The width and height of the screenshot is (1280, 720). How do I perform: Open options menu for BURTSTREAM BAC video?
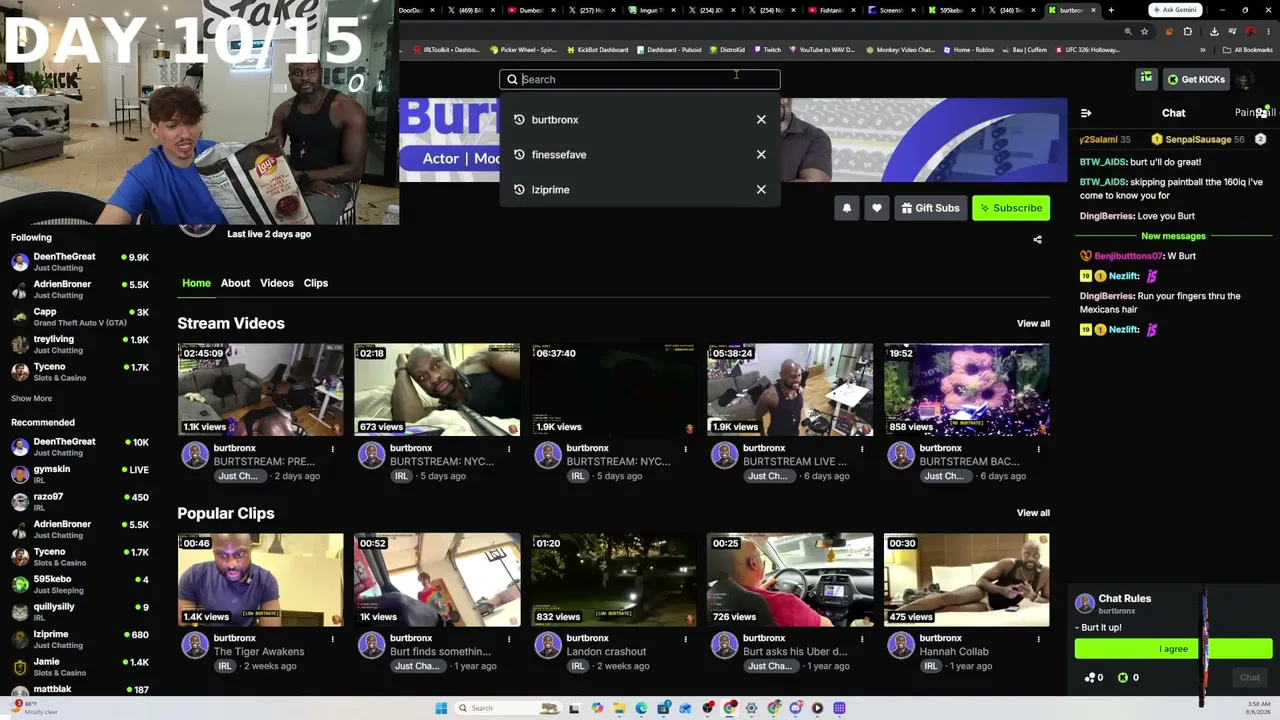click(x=1038, y=449)
